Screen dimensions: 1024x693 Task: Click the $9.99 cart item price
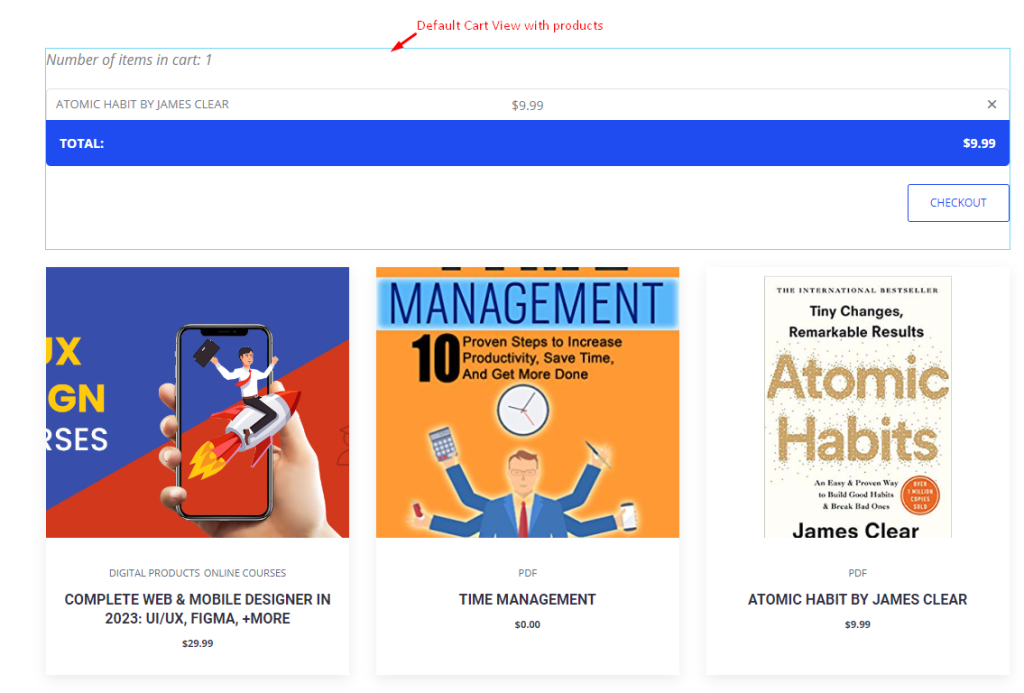coord(528,105)
